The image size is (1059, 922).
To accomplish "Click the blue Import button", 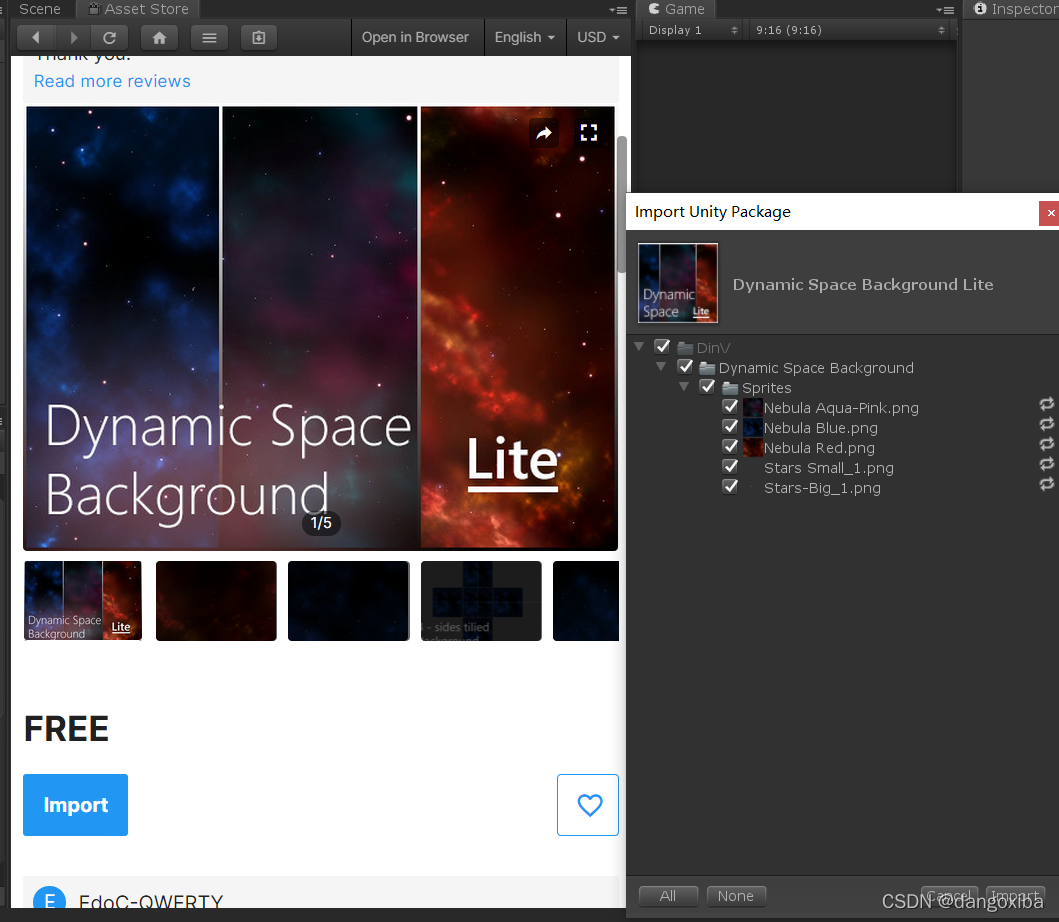I will coord(76,805).
